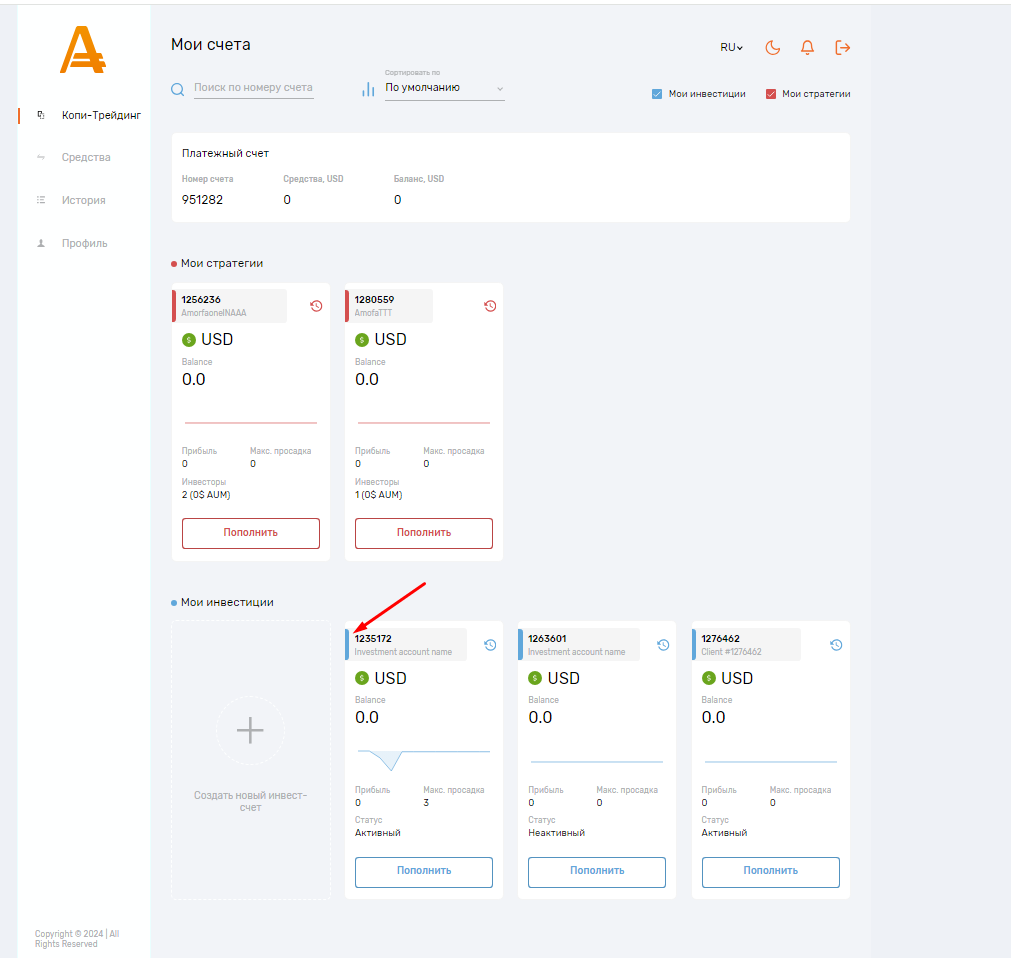This screenshot has width=1011, height=958.
Task: Open Профиль in the sidebar
Action: (x=84, y=243)
